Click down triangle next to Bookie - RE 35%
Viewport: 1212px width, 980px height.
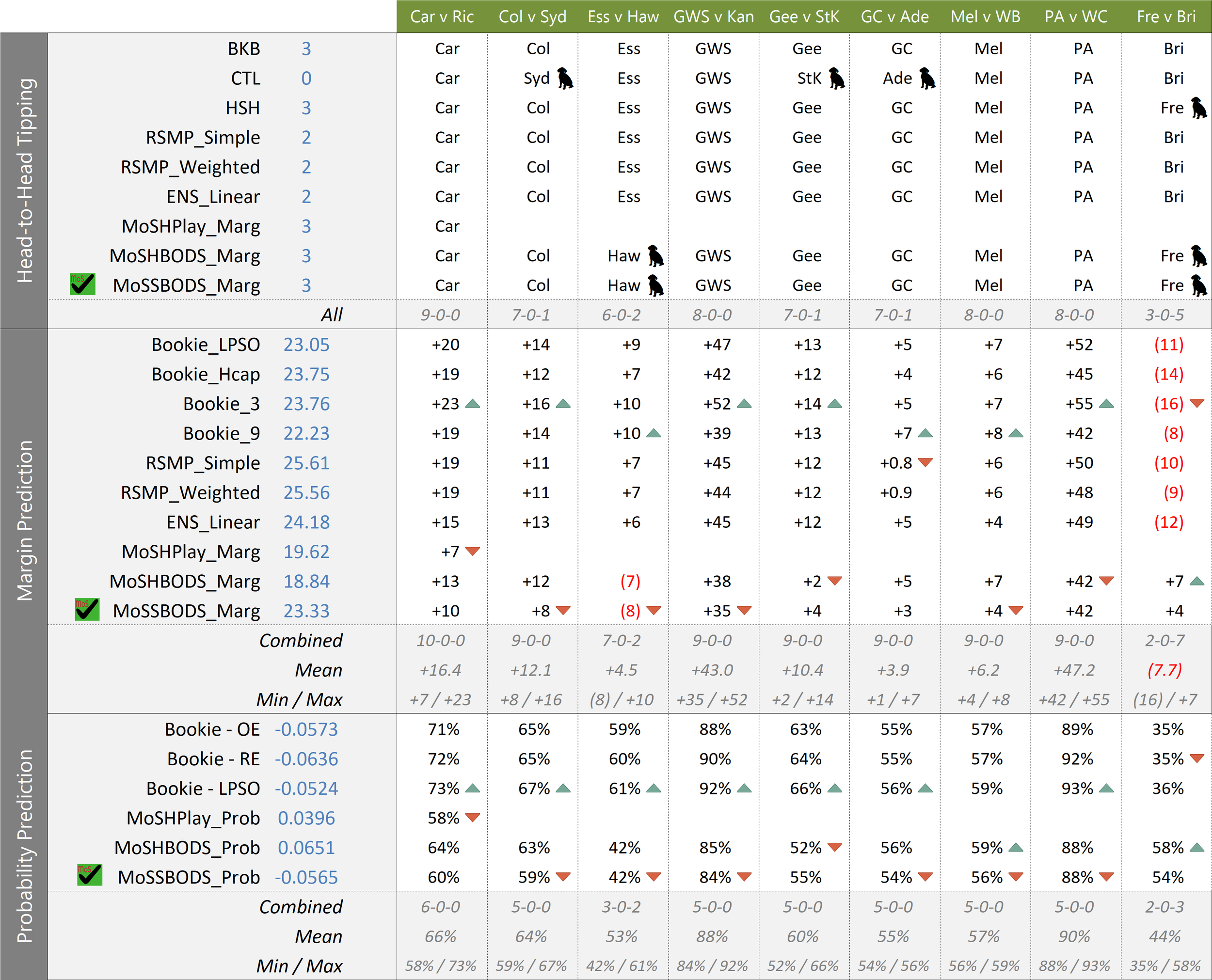tap(1197, 758)
